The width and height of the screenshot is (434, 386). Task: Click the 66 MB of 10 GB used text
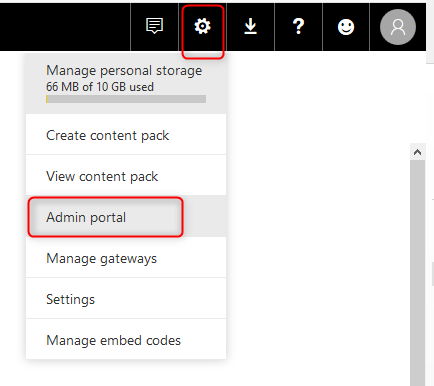click(x=100, y=87)
